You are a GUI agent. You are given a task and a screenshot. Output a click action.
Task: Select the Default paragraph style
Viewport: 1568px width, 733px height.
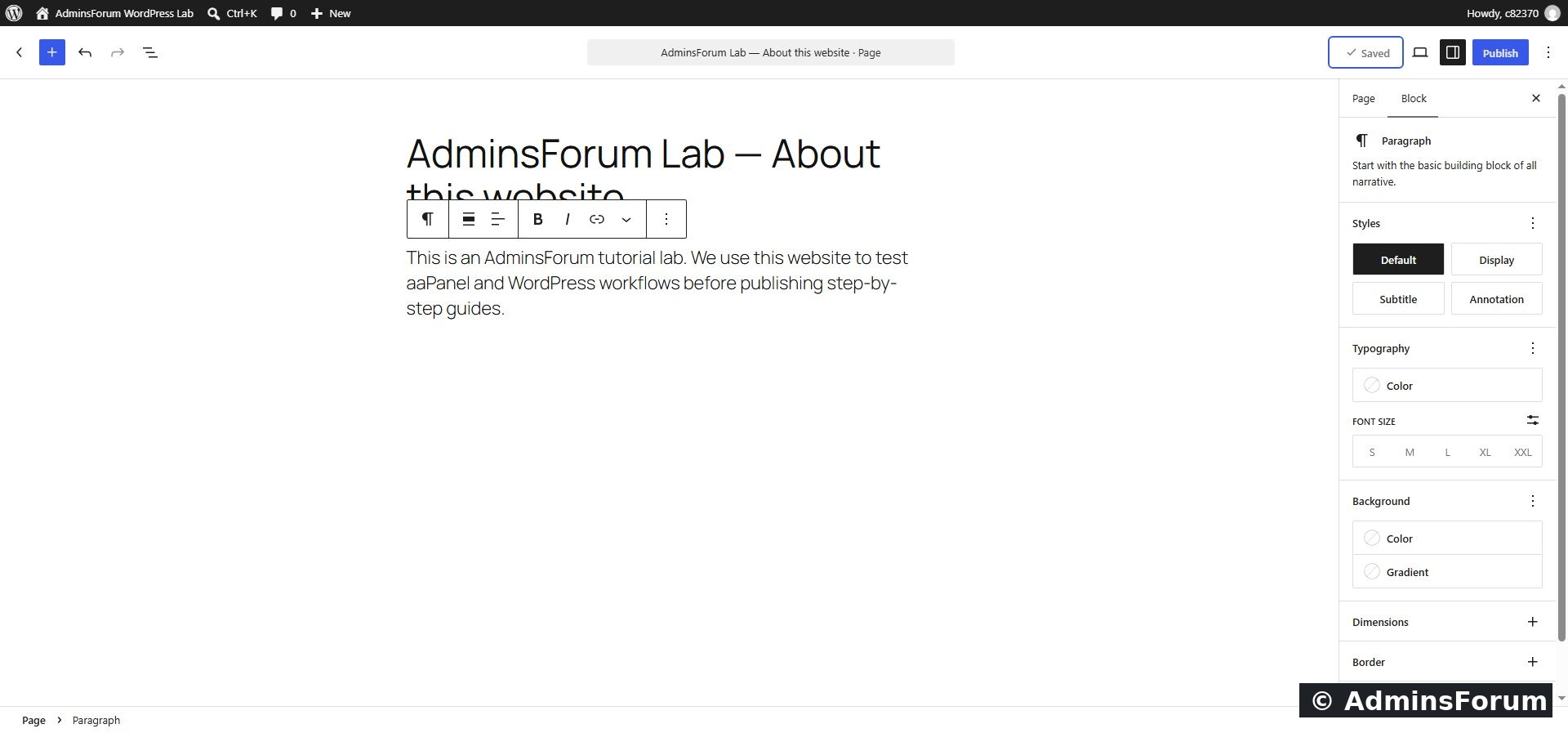(1398, 260)
